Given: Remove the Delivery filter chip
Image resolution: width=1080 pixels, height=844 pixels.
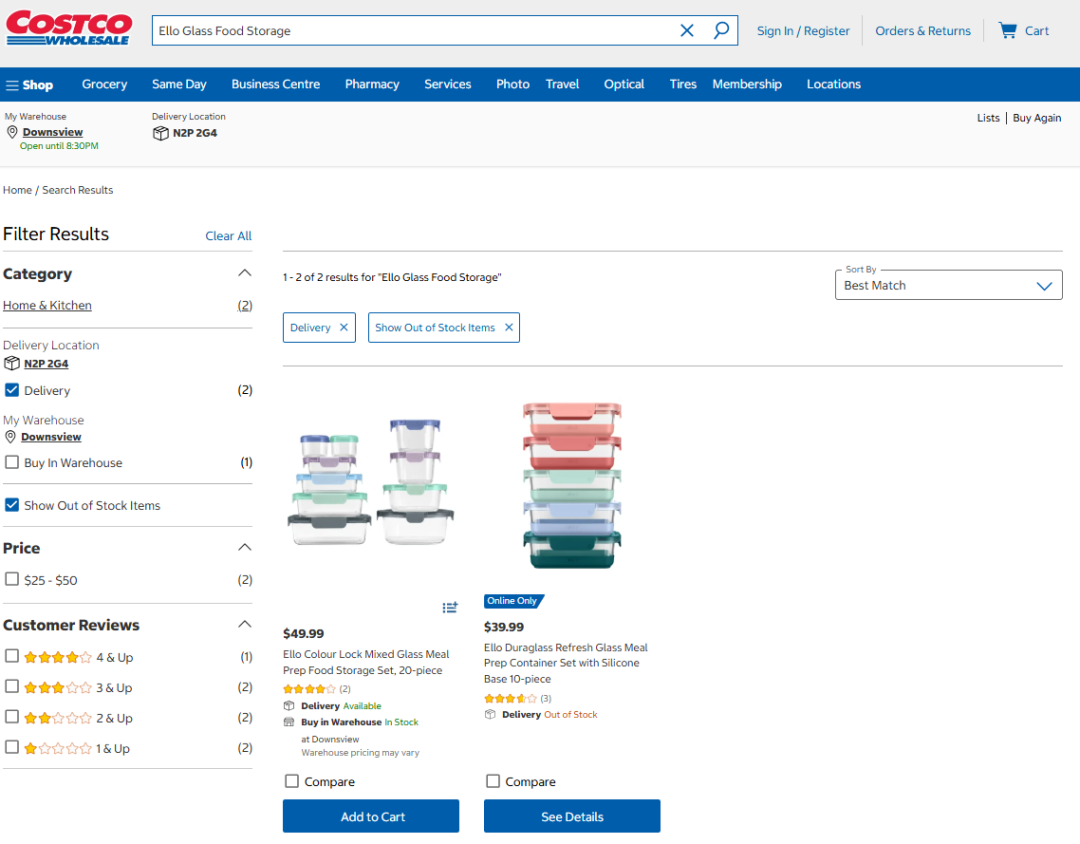Looking at the screenshot, I should pyautogui.click(x=344, y=328).
